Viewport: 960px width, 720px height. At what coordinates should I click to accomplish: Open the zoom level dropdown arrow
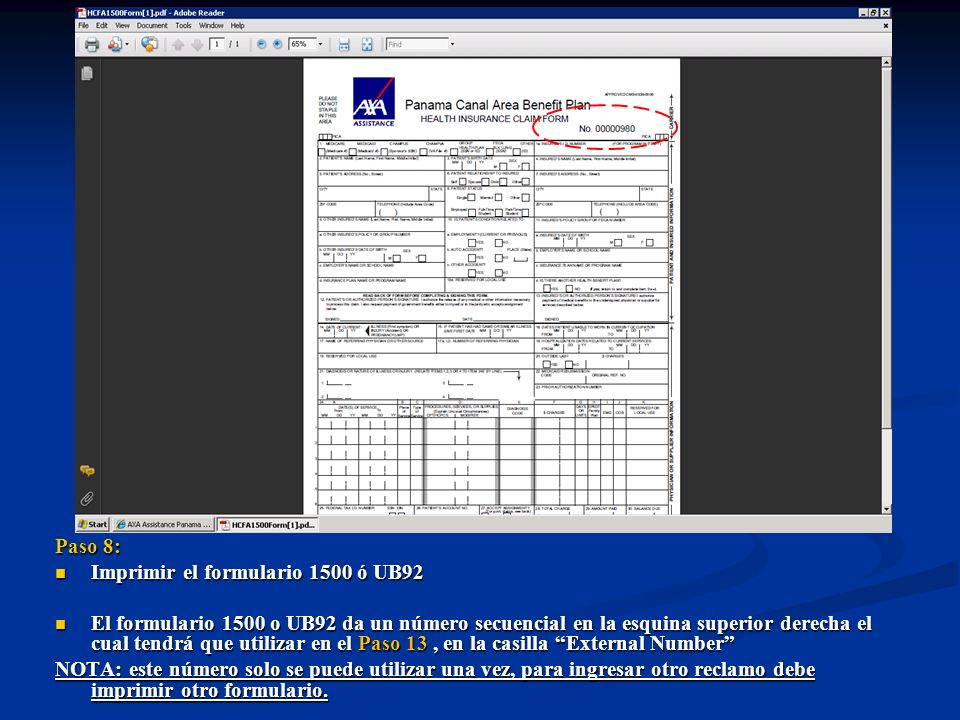[320, 44]
